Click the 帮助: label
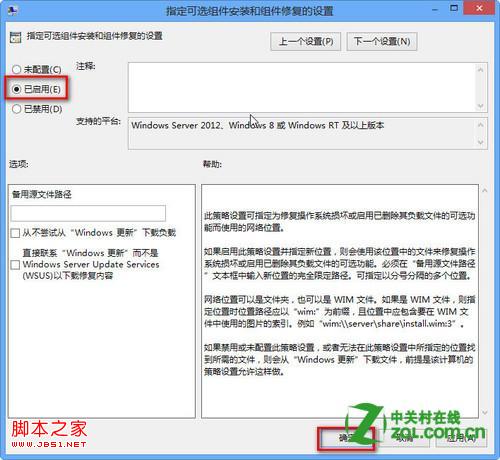The height and width of the screenshot is (460, 500). click(213, 164)
